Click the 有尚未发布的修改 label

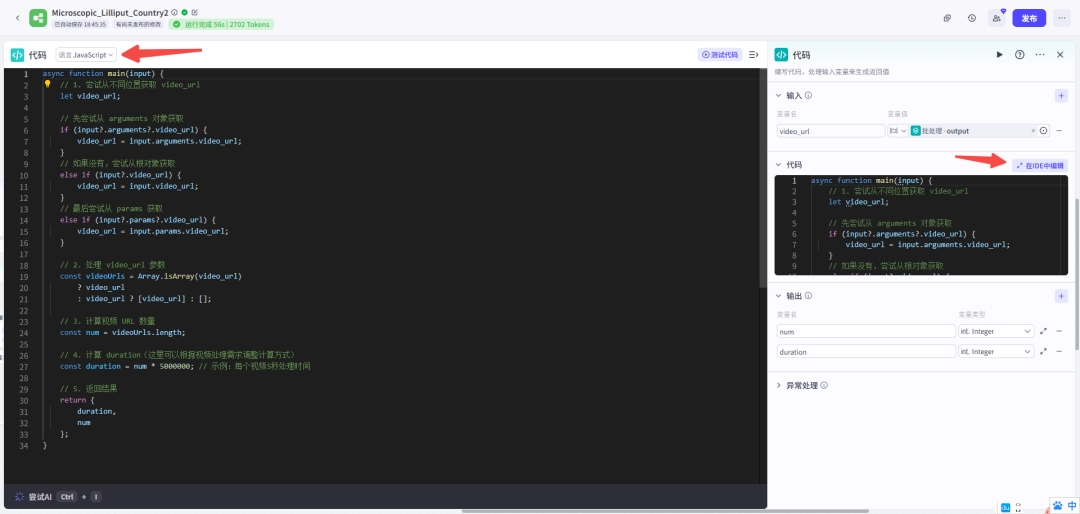(138, 24)
